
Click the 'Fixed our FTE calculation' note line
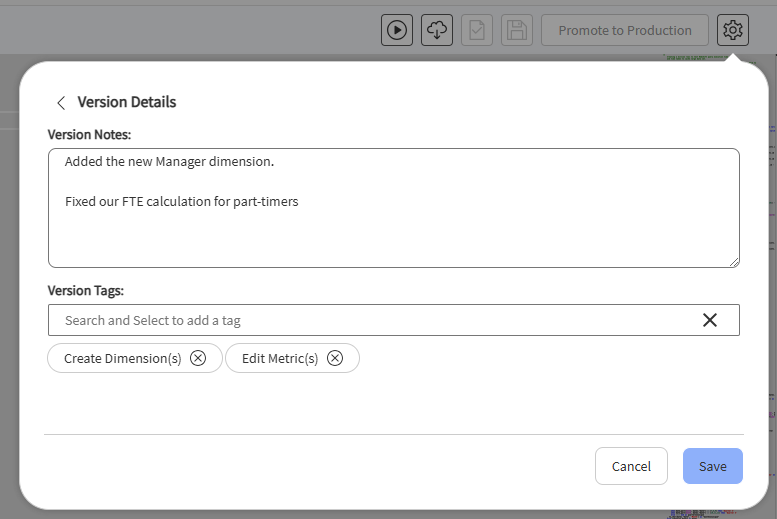pos(181,202)
